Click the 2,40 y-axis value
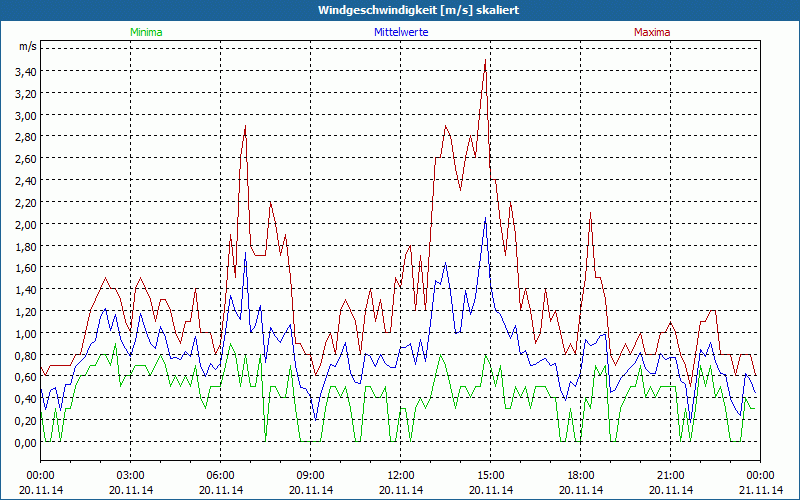Image resolution: width=800 pixels, height=500 pixels. 26,181
